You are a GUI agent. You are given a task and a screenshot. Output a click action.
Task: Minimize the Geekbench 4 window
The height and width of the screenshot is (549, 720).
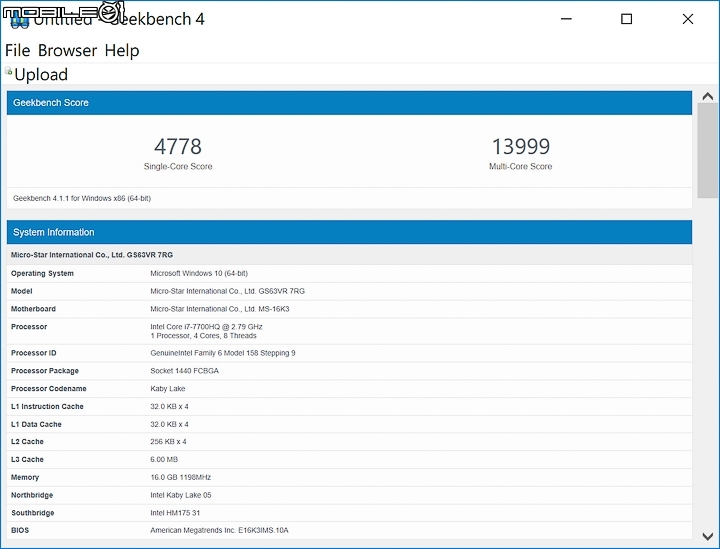[567, 19]
